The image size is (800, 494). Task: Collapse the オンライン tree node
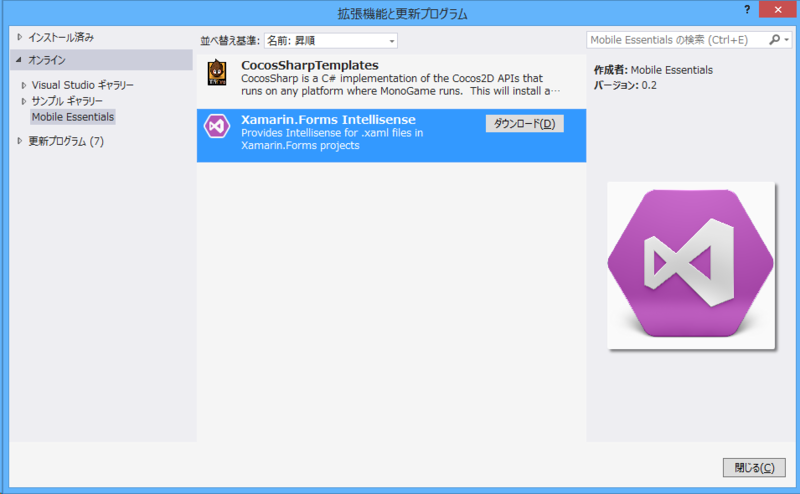(x=19, y=60)
